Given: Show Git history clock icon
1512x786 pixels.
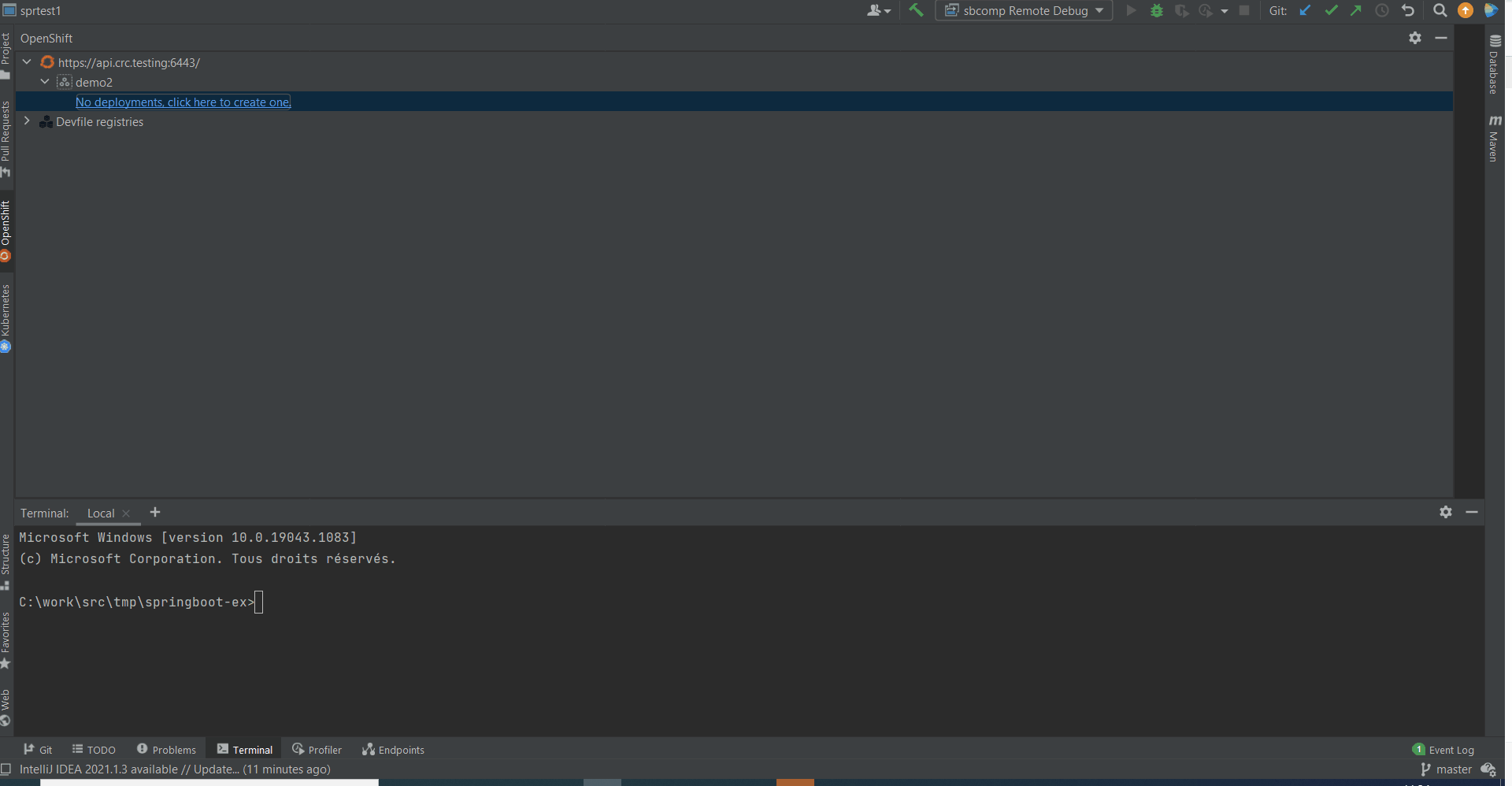Looking at the screenshot, I should pyautogui.click(x=1382, y=10).
